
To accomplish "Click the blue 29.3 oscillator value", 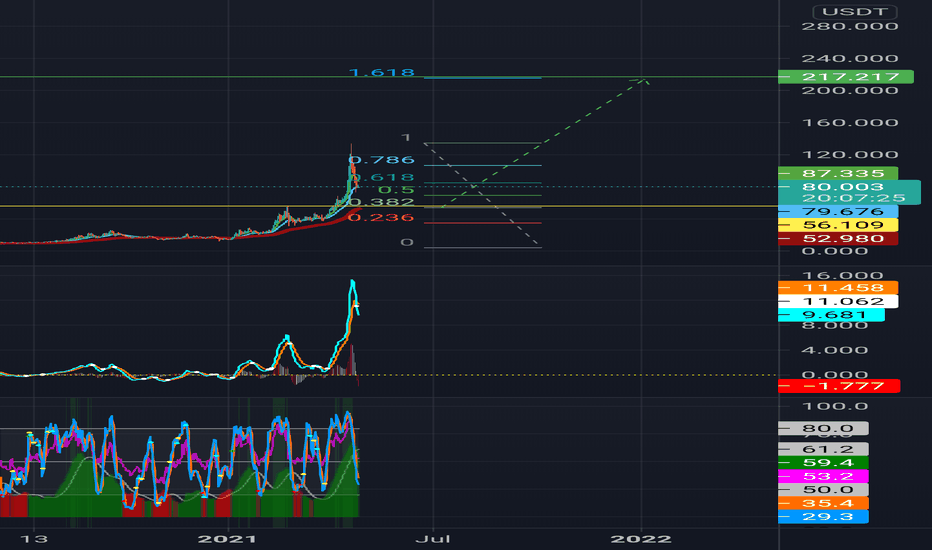I will coord(823,517).
